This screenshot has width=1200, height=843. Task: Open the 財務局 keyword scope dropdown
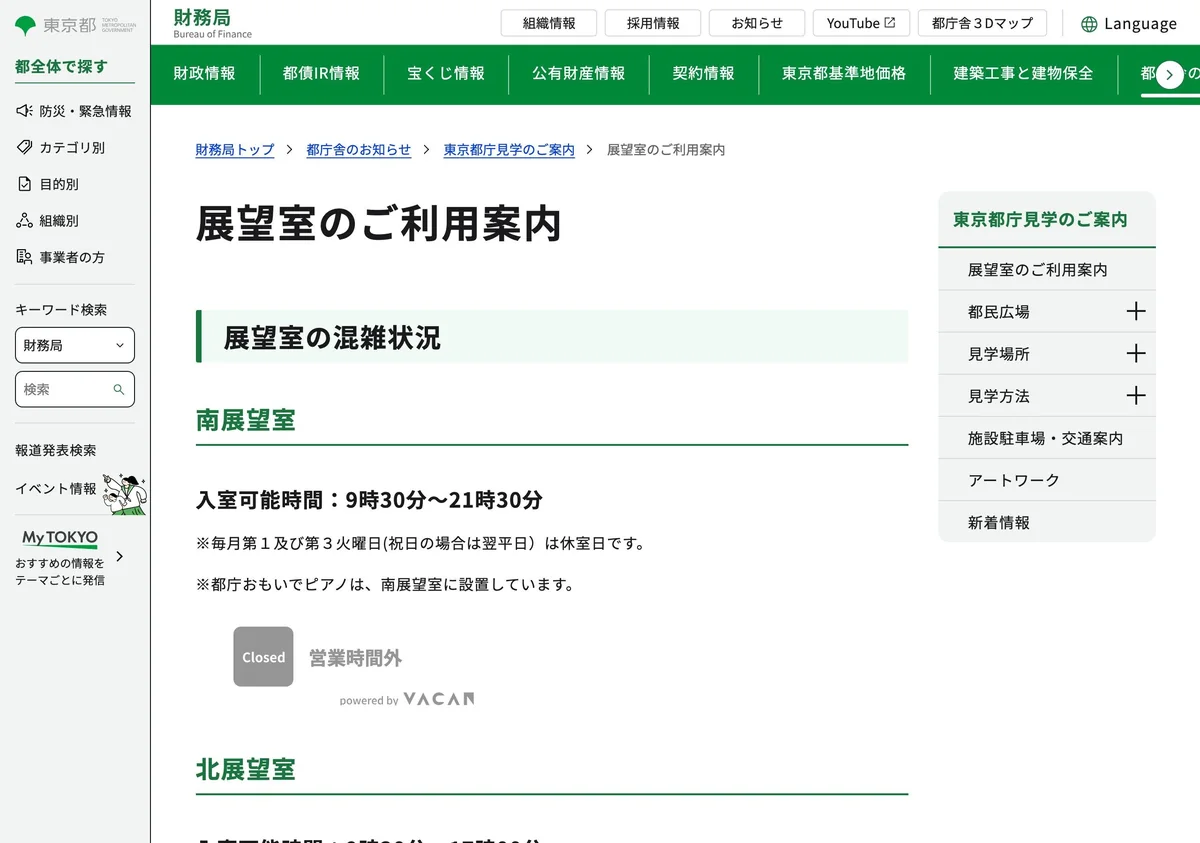click(75, 345)
